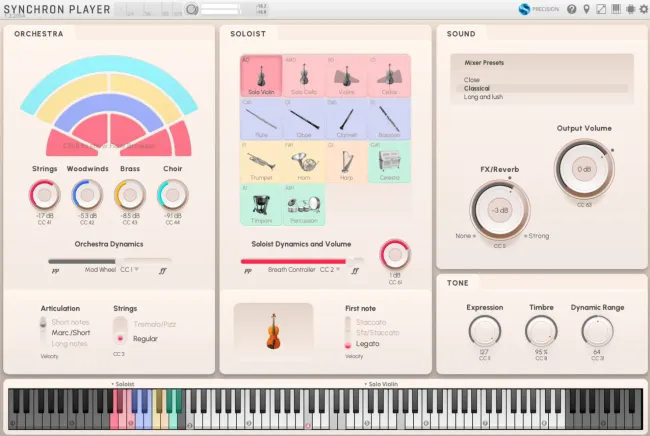This screenshot has width=650, height=436.
Task: Set first note to Sfz/Staccato
Action: 377,332
